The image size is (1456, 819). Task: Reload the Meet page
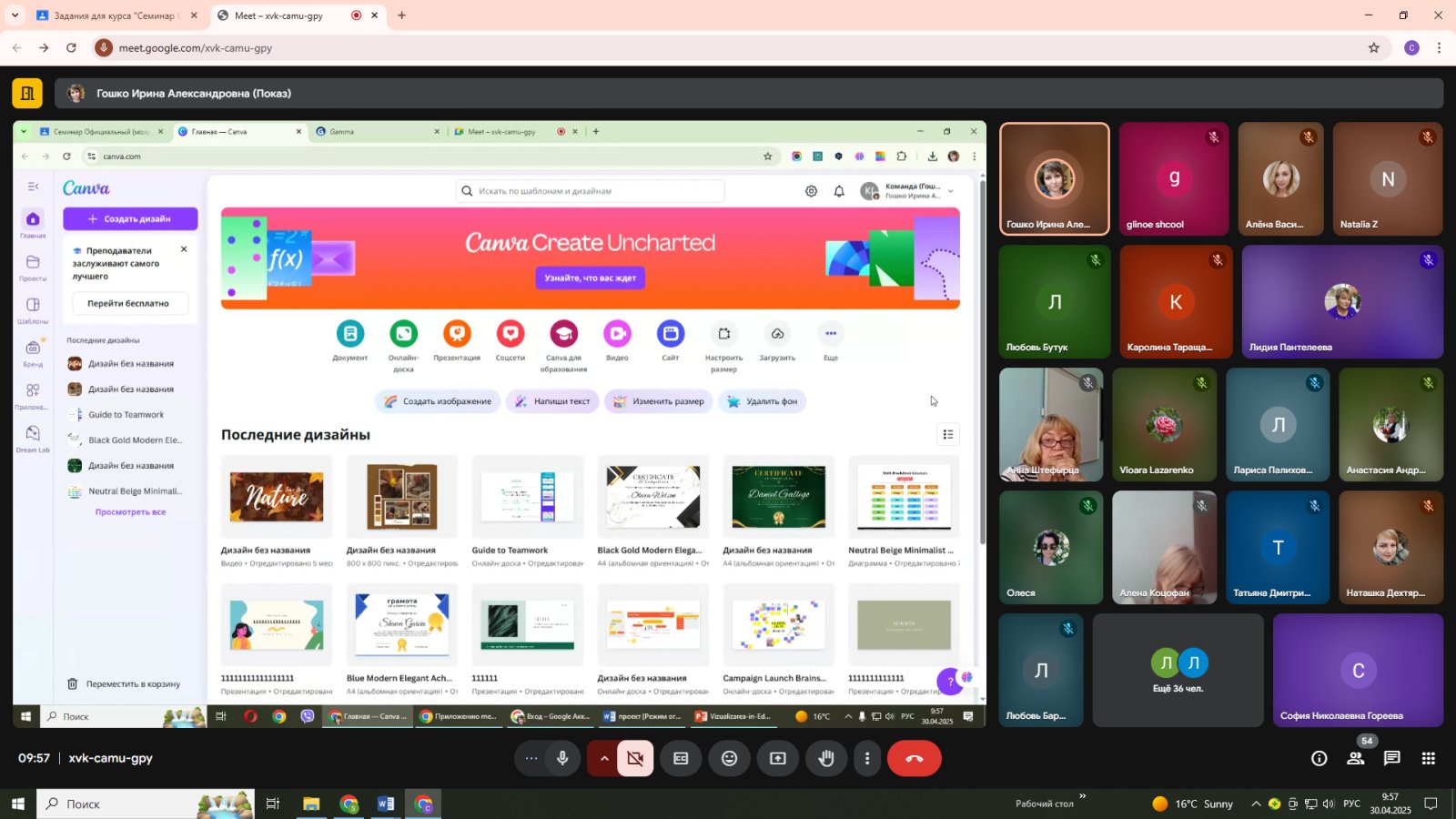pyautogui.click(x=72, y=47)
